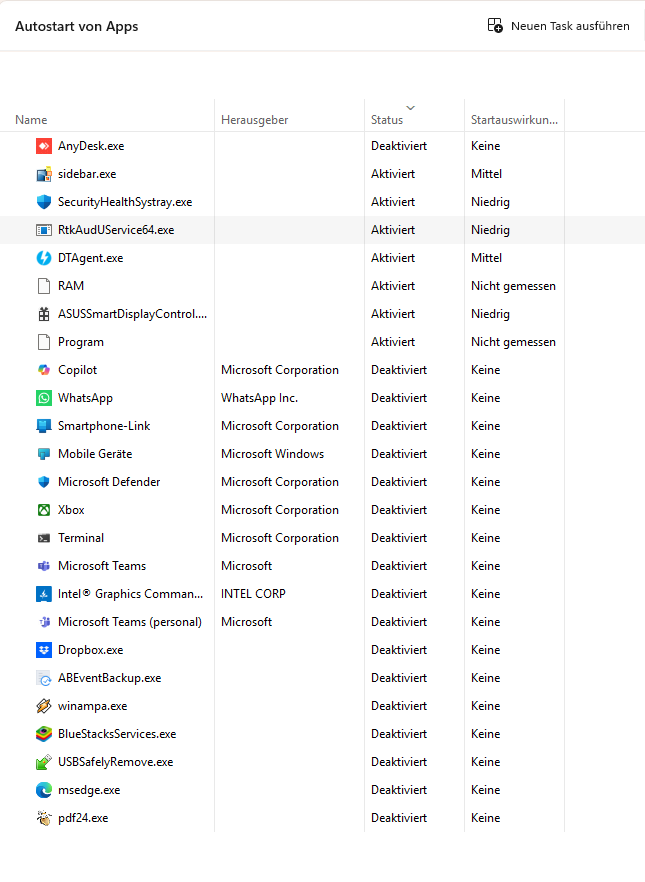Run a new task via Neuen Task ausführen
645x882 pixels.
click(558, 26)
